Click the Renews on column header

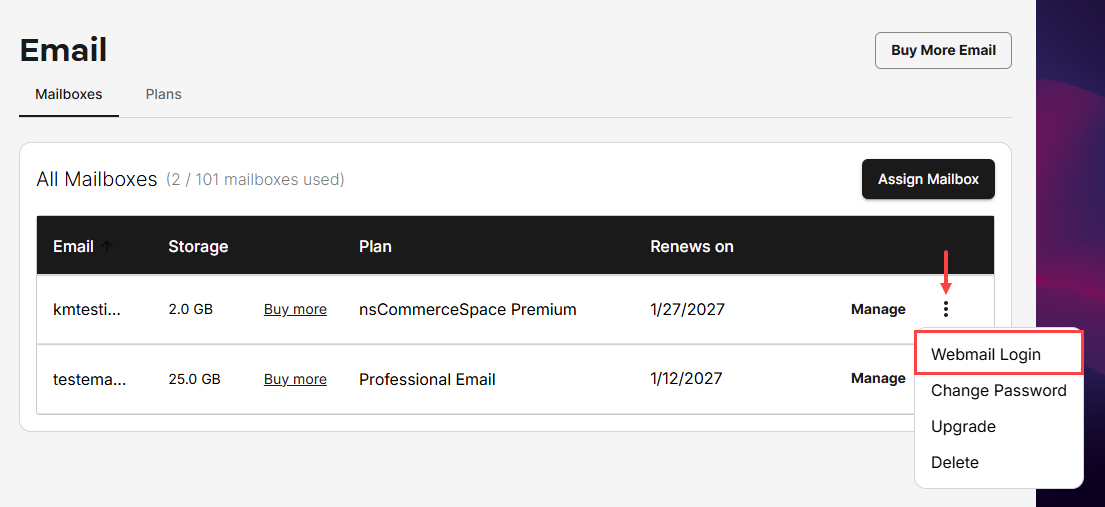coord(692,247)
